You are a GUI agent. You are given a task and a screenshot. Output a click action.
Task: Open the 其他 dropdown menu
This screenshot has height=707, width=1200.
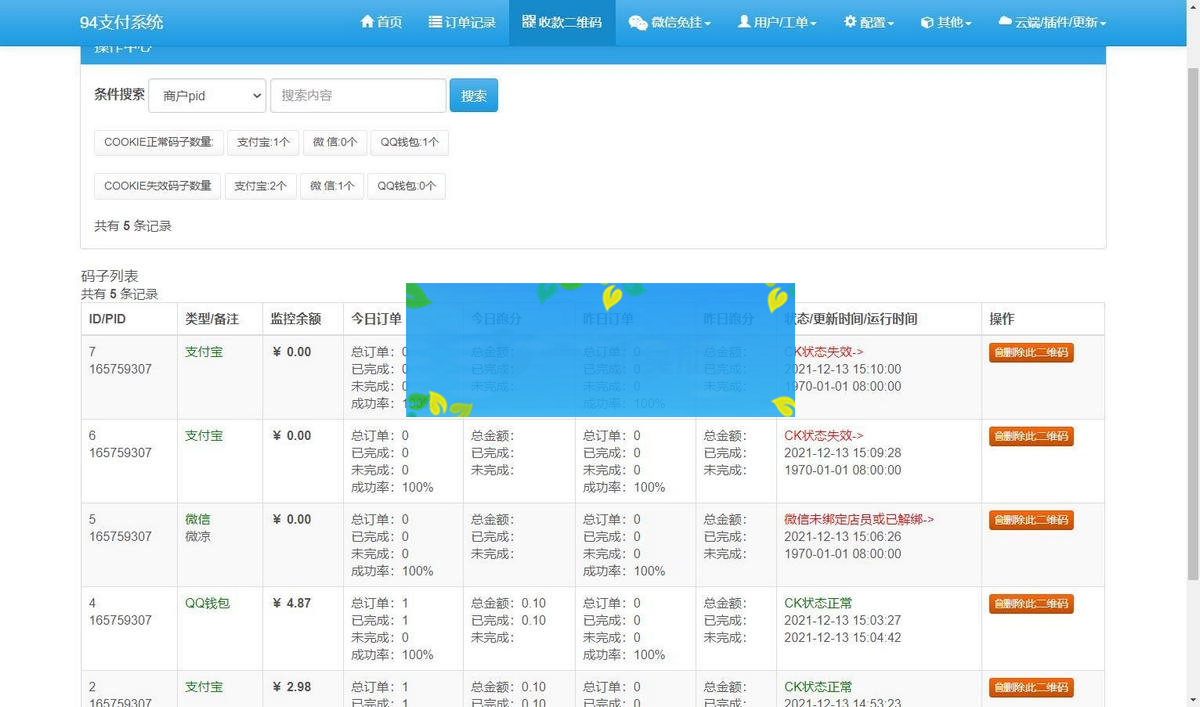946,21
